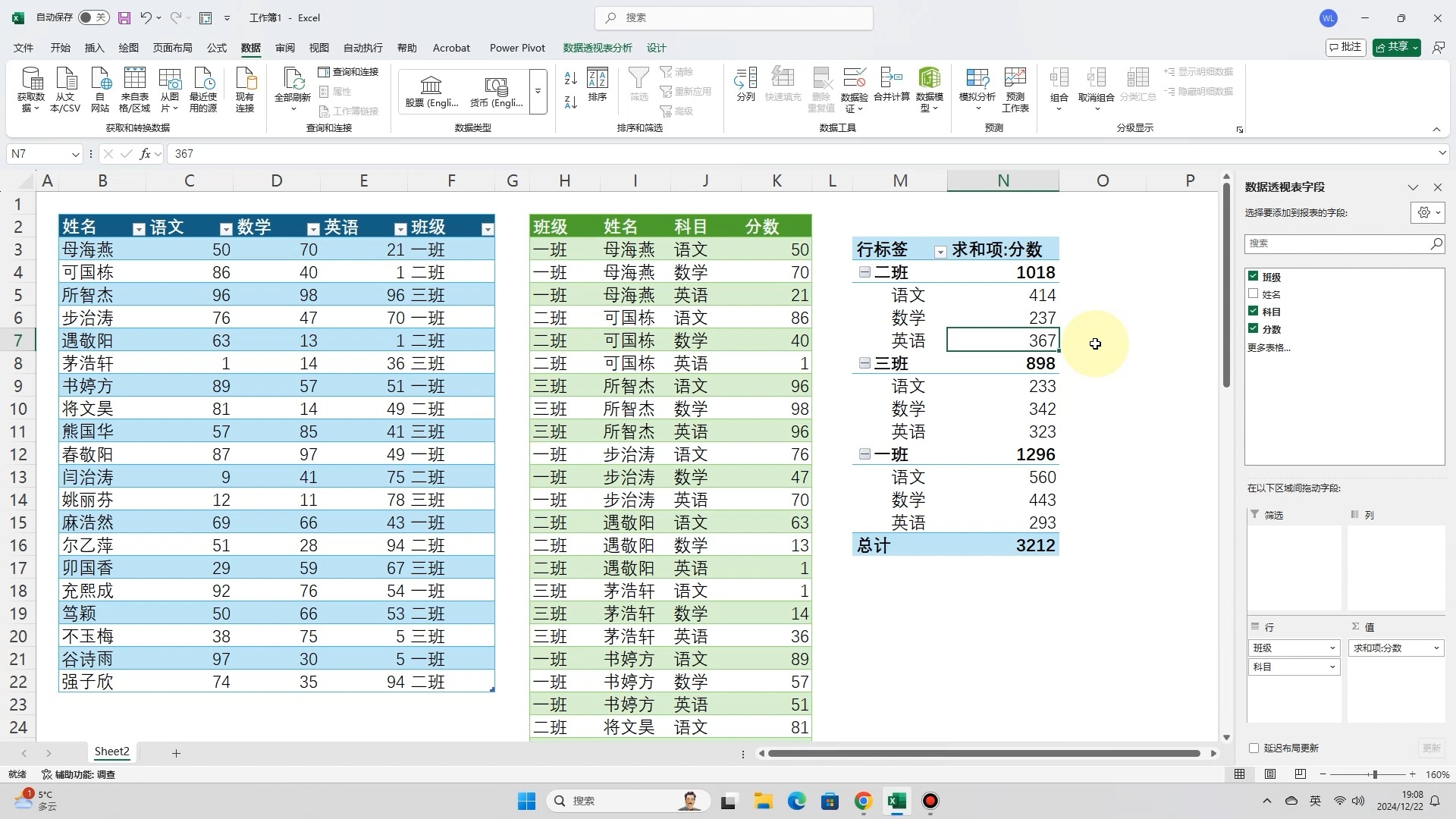This screenshot has width=1456, height=819.
Task: Click the 获取数据 (Get Data) icon
Action: tap(31, 86)
